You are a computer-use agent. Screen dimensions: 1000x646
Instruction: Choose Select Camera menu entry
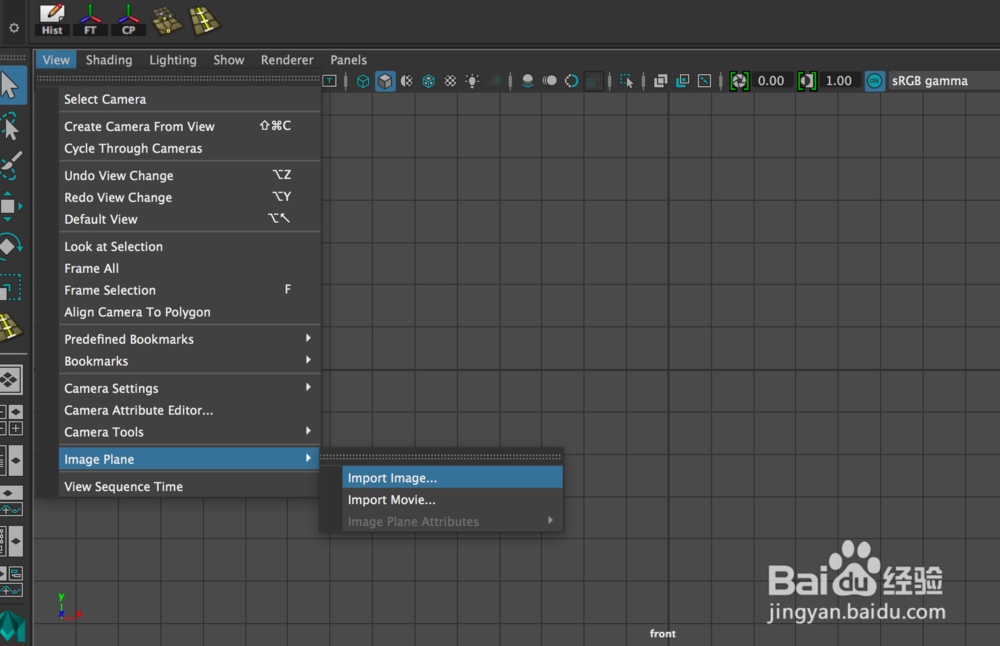tap(189, 99)
